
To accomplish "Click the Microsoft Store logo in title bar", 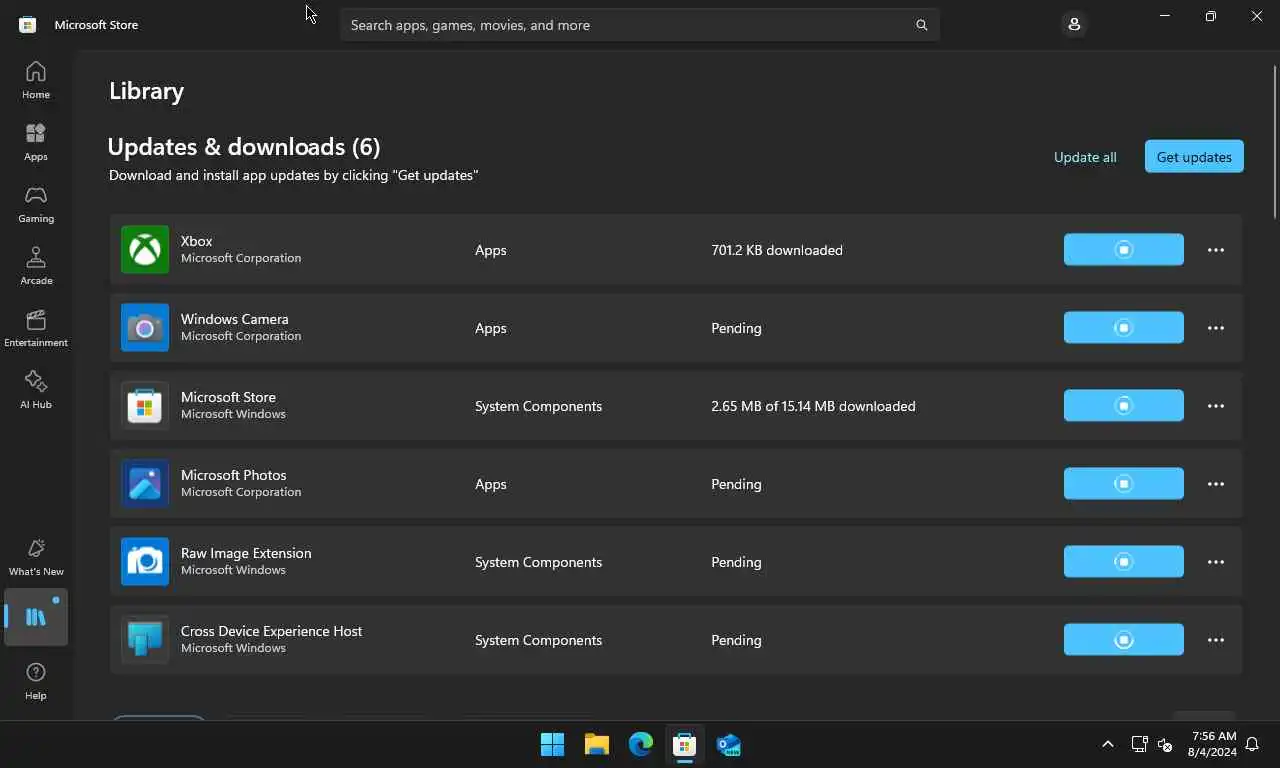I will (x=28, y=24).
